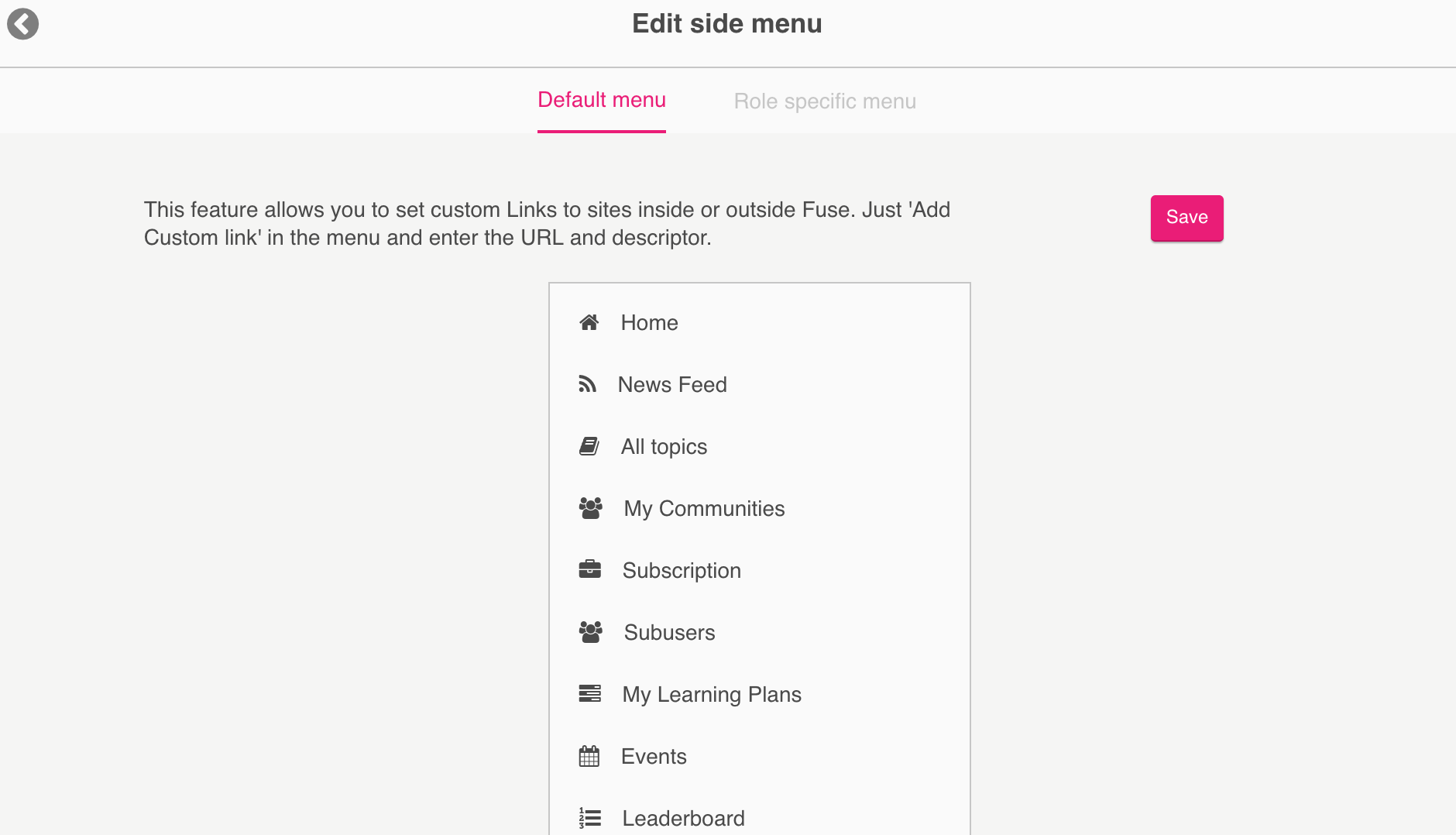This screenshot has width=1456, height=835.
Task: Choose the All topics menu label
Action: pos(664,447)
